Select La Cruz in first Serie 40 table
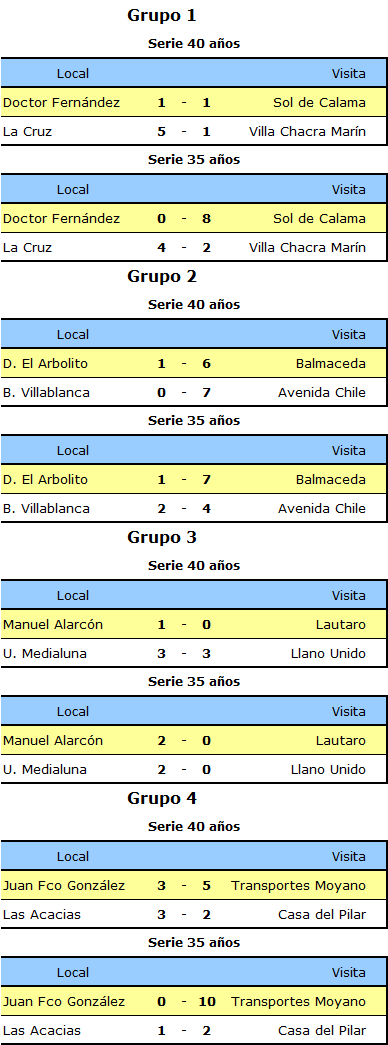This screenshot has height=1045, width=388. coord(27,132)
